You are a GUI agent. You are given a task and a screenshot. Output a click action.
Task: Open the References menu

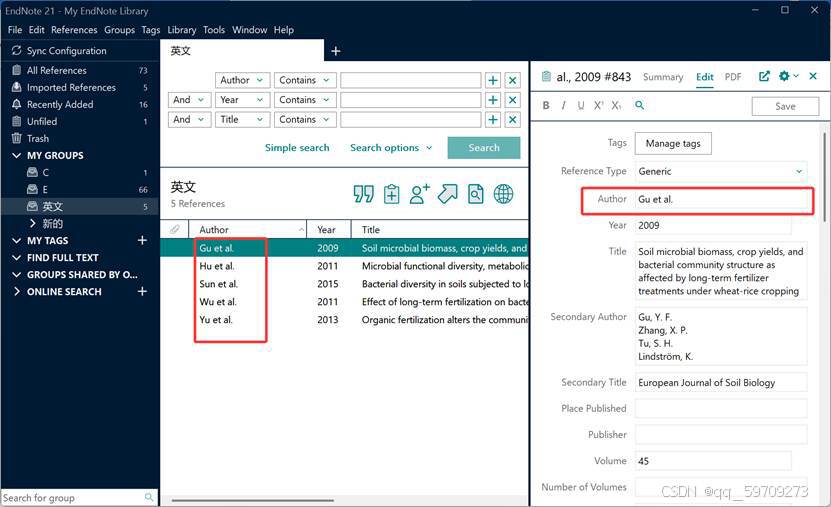click(74, 30)
